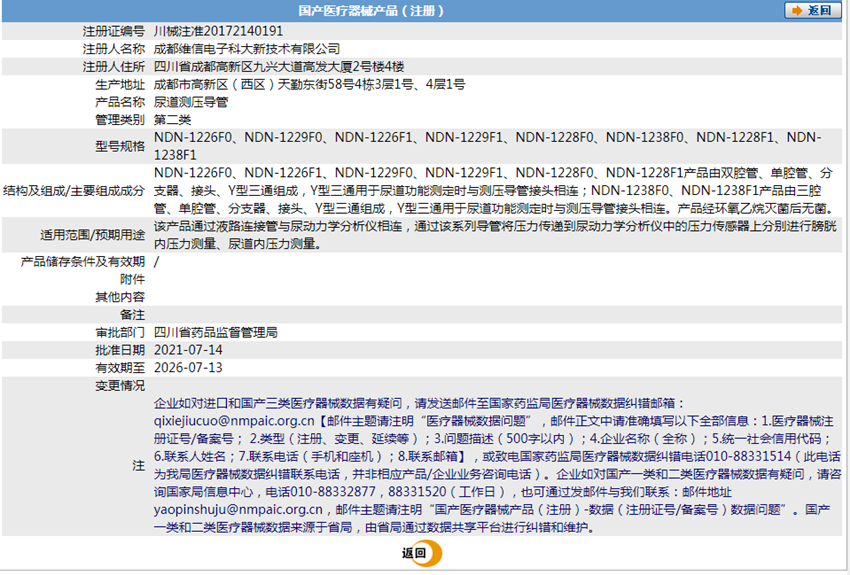Click the 附件 label

[133, 280]
